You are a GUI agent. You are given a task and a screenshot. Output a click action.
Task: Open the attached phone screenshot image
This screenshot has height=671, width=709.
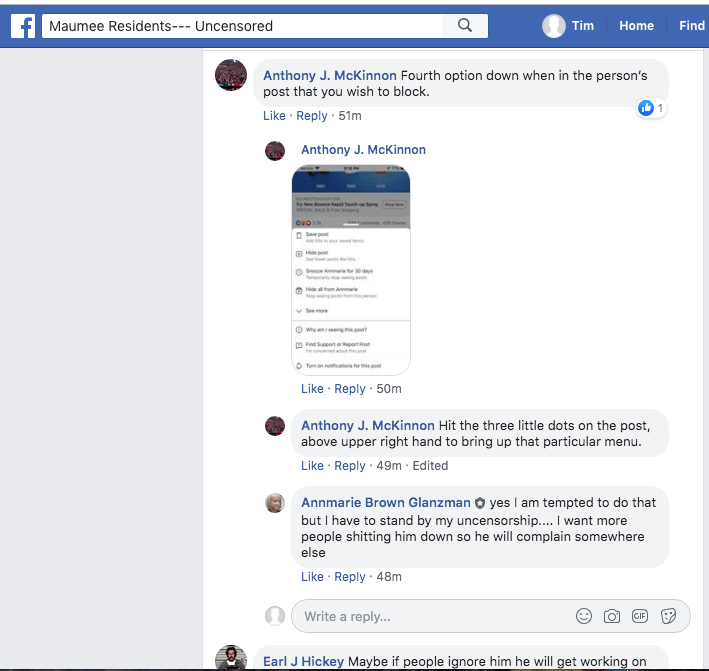(x=351, y=269)
